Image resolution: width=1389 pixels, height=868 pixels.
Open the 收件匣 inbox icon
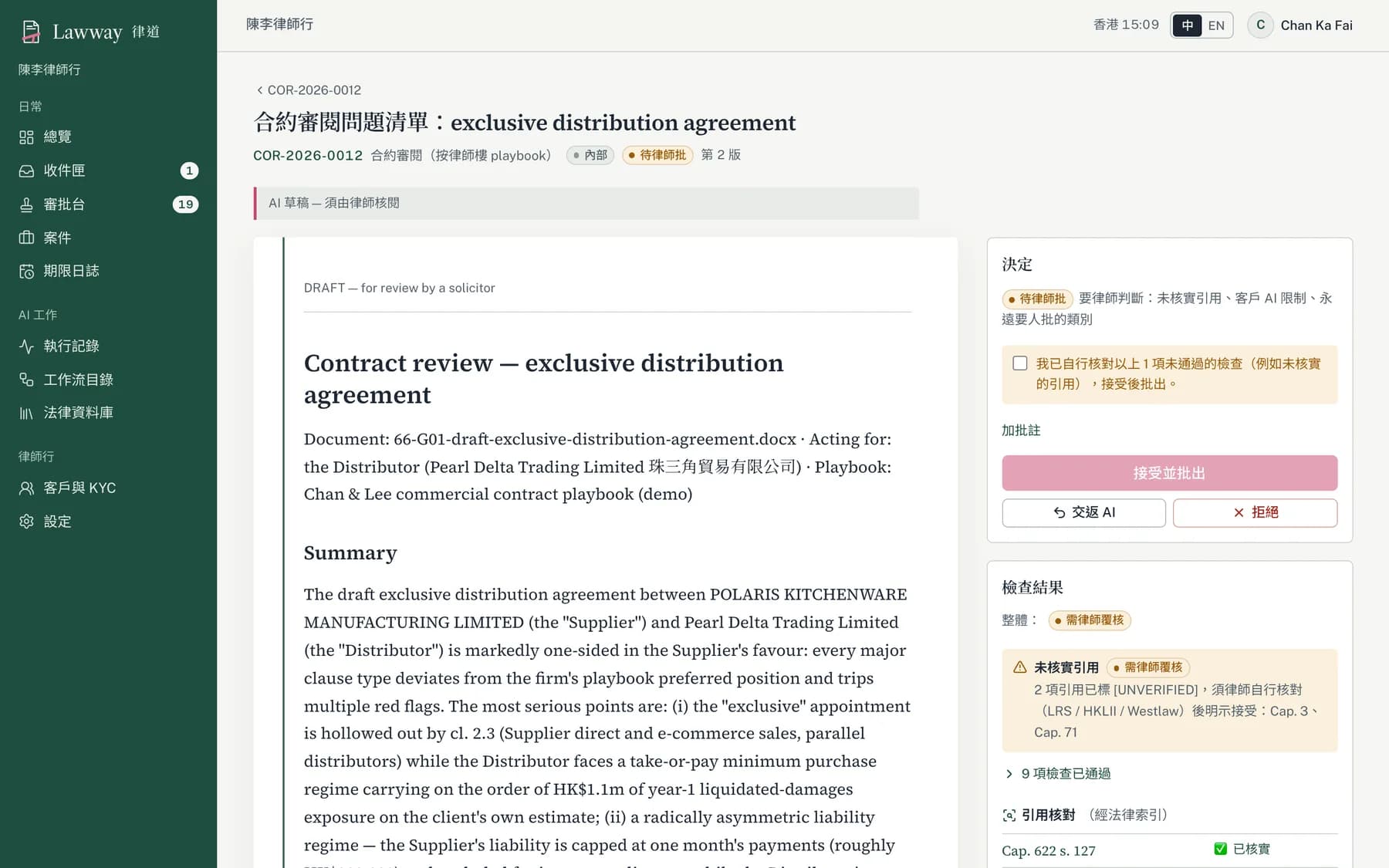pos(26,171)
